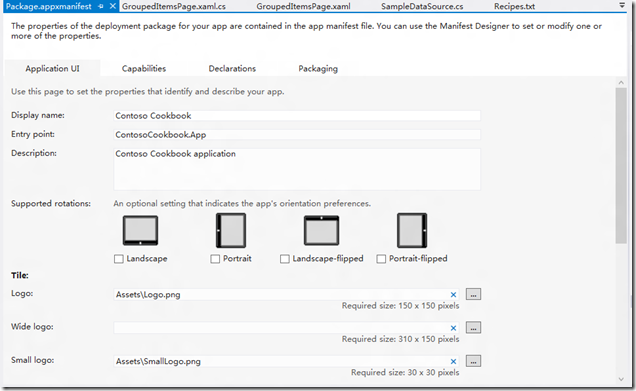Clear the Small logo path
This screenshot has width=636, height=391.
tap(453, 361)
